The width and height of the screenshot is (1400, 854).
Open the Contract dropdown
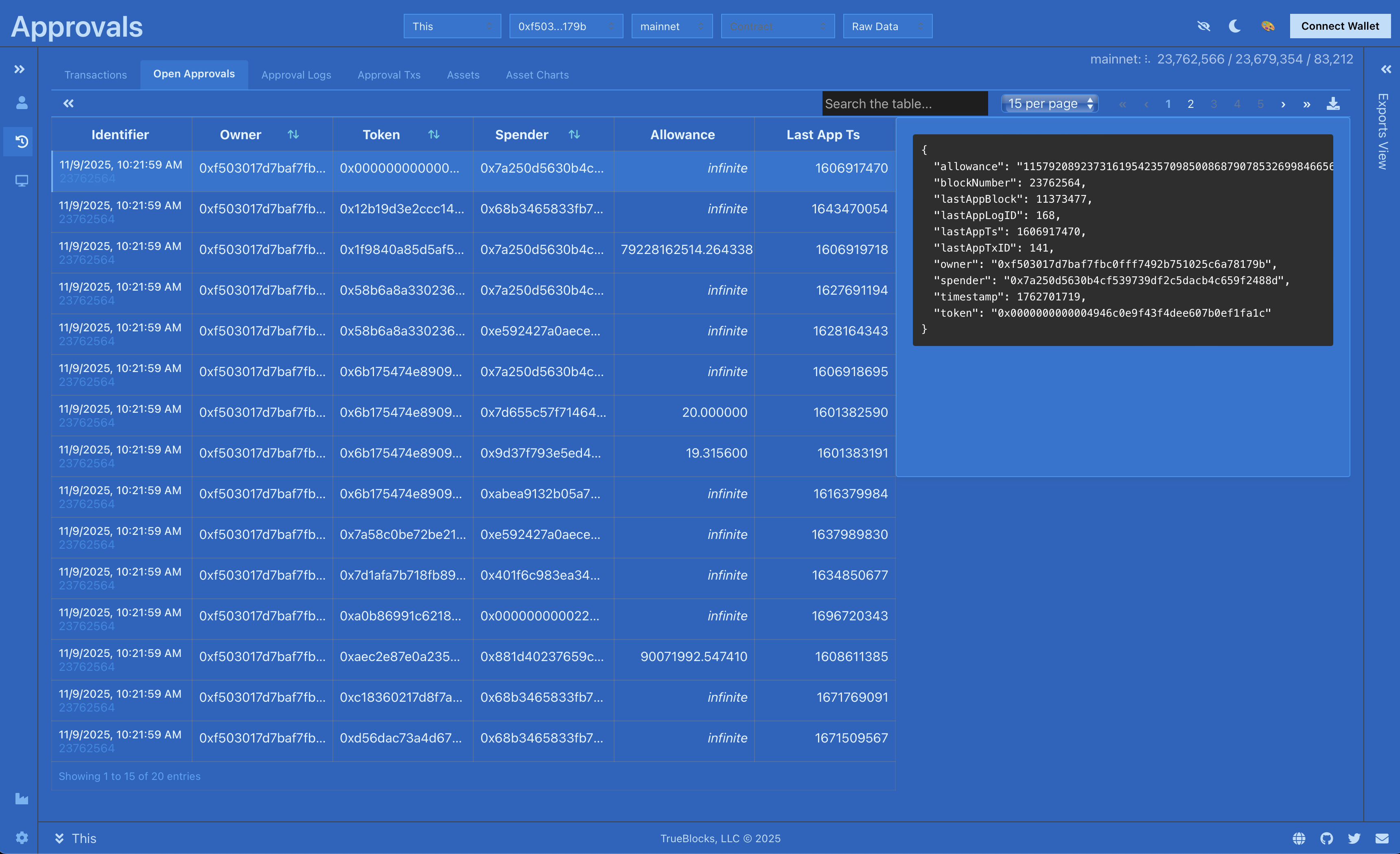point(777,26)
